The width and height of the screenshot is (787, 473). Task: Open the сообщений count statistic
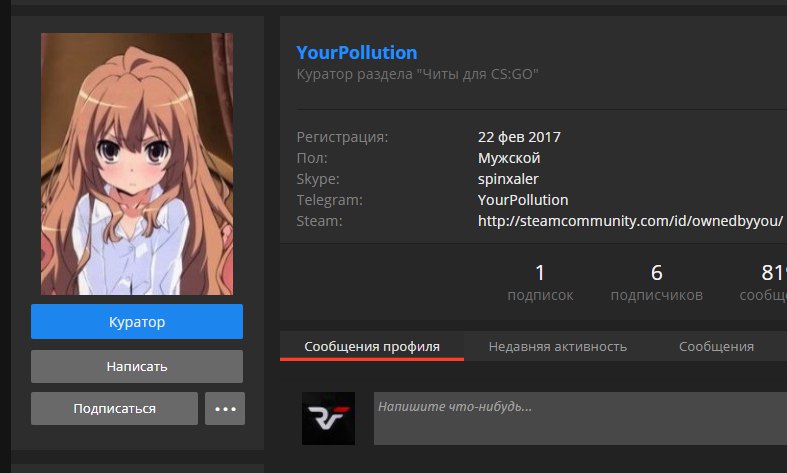(765, 282)
